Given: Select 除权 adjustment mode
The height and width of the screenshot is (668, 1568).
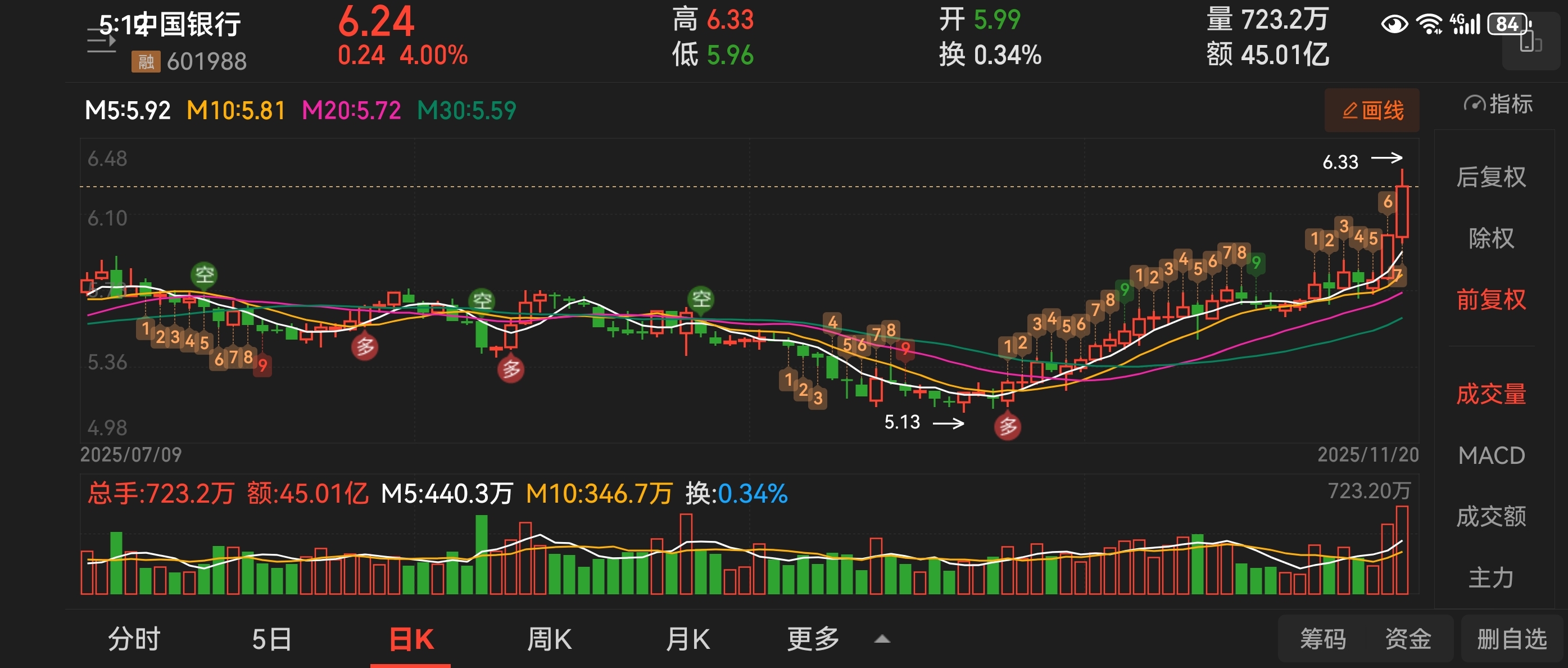Looking at the screenshot, I should tap(1490, 238).
